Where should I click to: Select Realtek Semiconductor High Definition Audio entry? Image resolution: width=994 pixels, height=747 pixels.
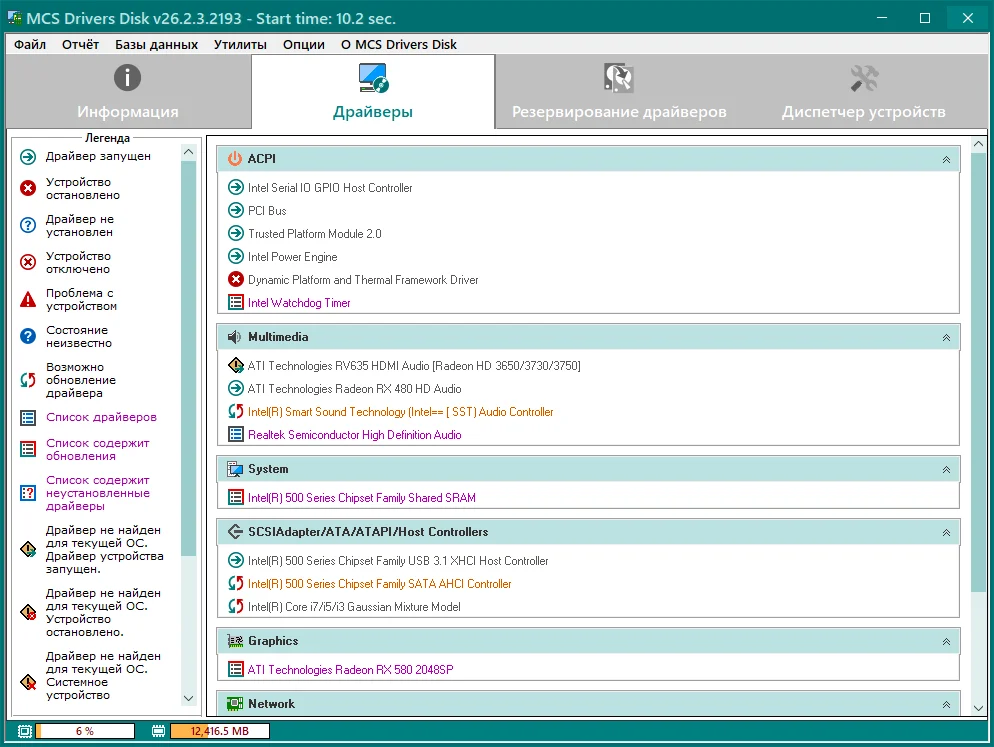[354, 435]
